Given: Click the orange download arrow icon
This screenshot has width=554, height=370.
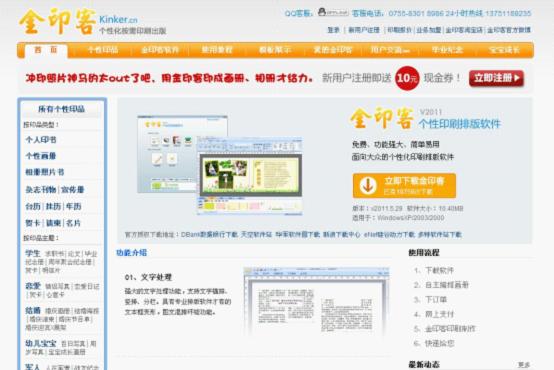Looking at the screenshot, I should 367,186.
